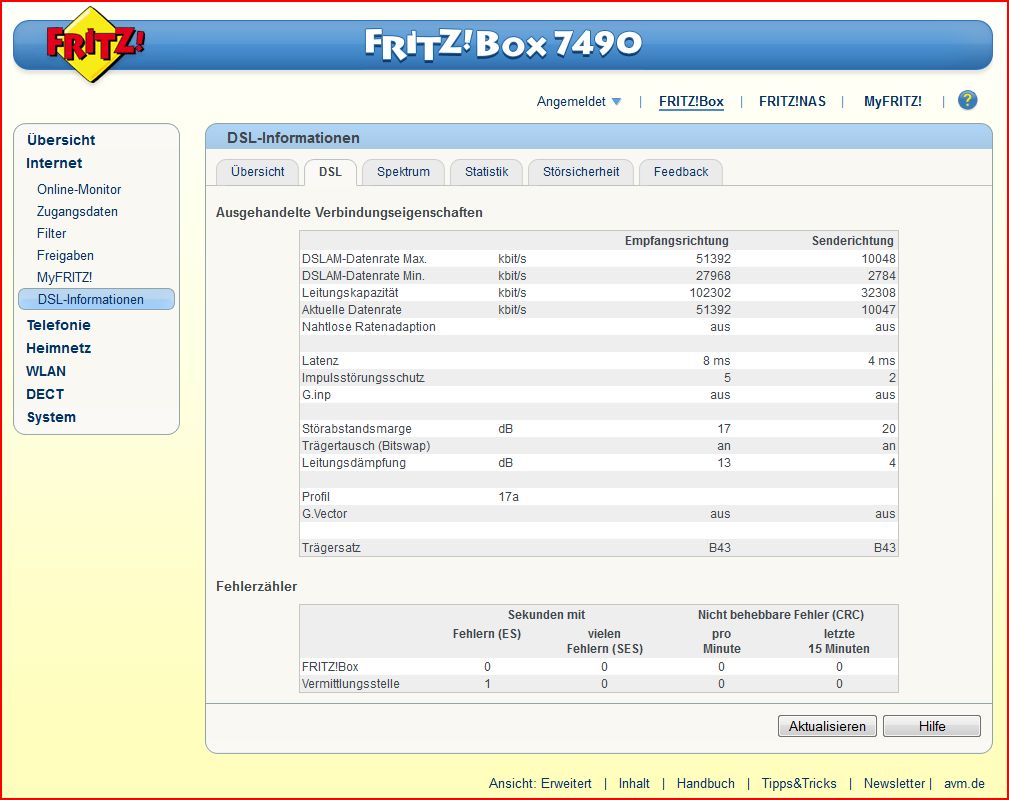
Task: Click the DSL-Informationen panel title
Action: pyautogui.click(x=293, y=138)
